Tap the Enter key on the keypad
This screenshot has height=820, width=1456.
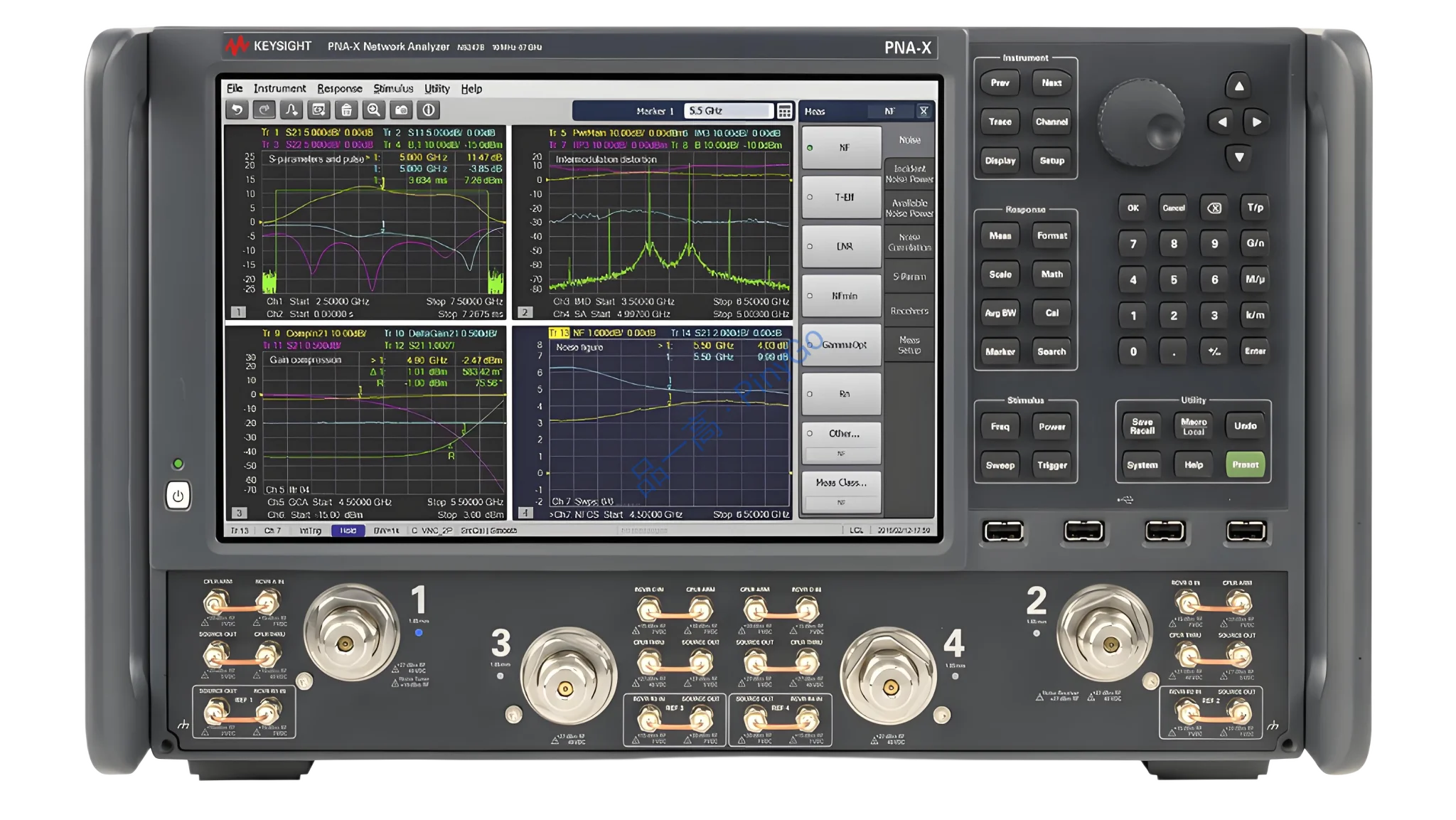pos(1255,351)
